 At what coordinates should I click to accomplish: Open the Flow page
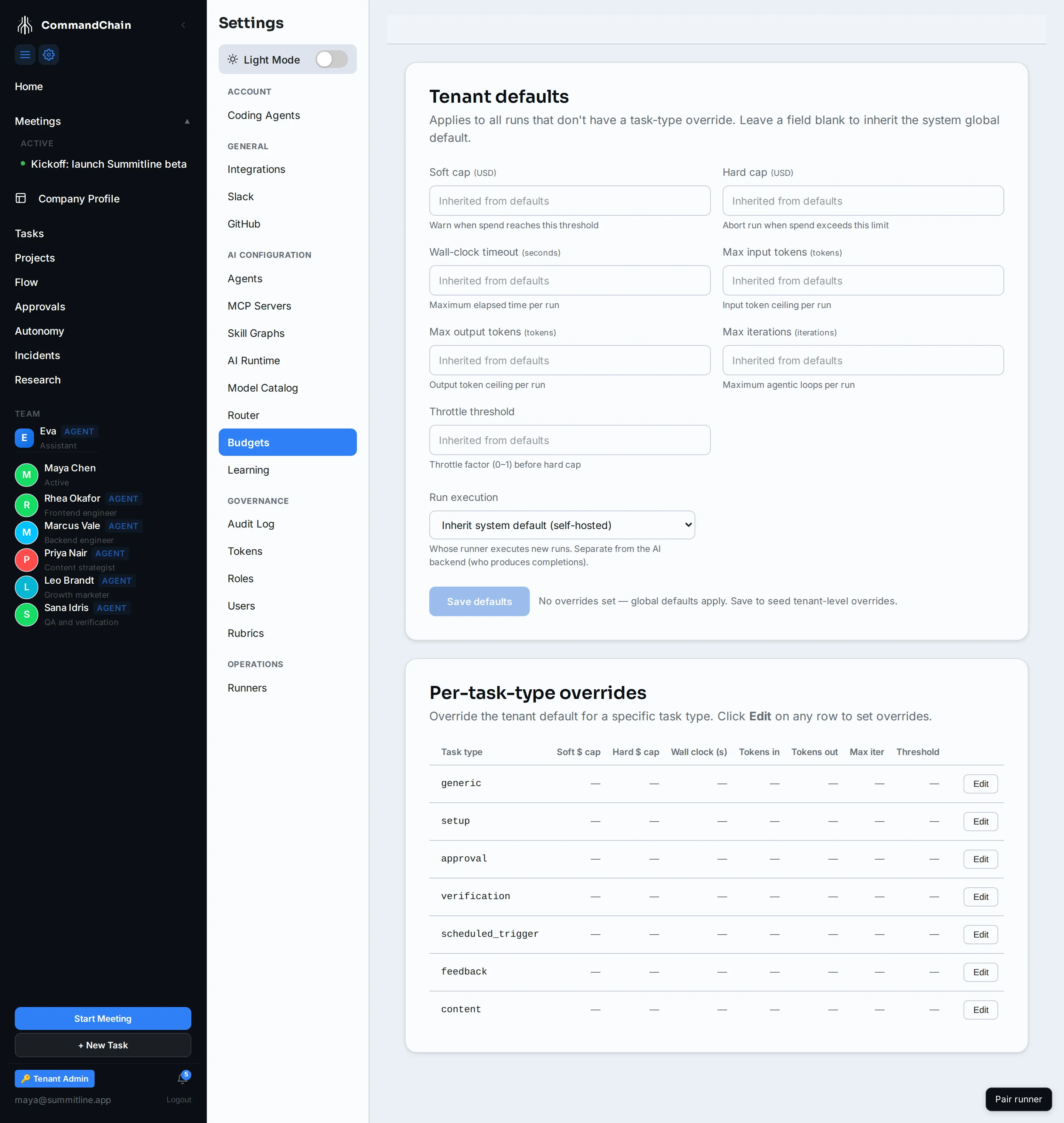coord(26,283)
